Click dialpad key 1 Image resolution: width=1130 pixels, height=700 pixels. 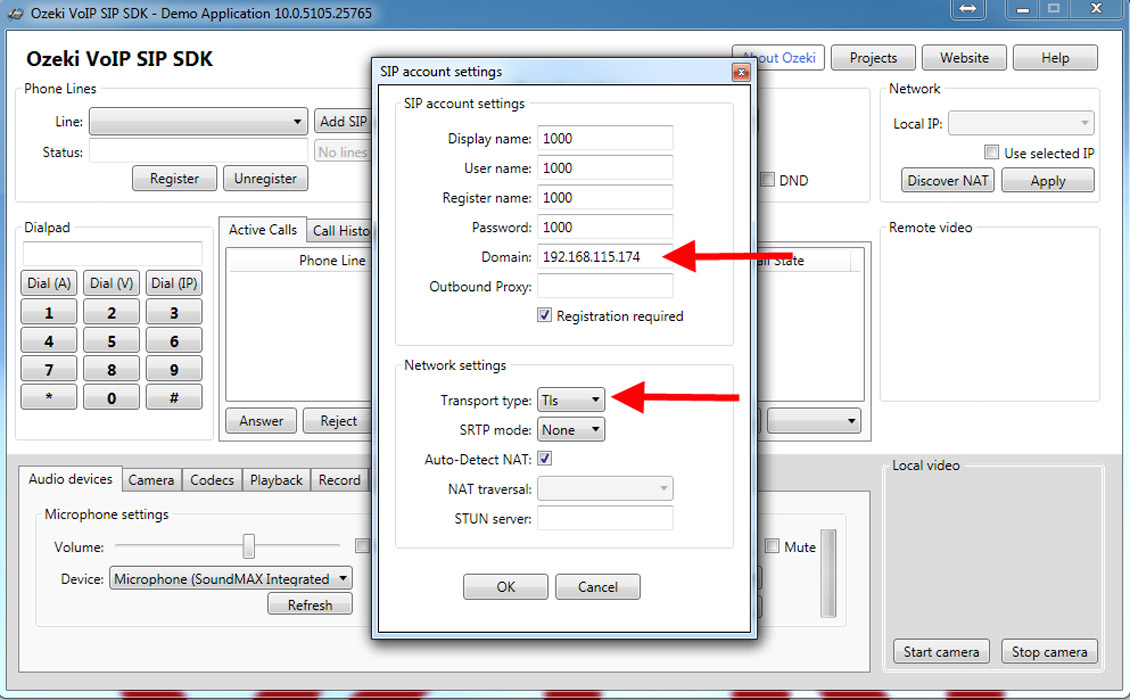point(49,312)
